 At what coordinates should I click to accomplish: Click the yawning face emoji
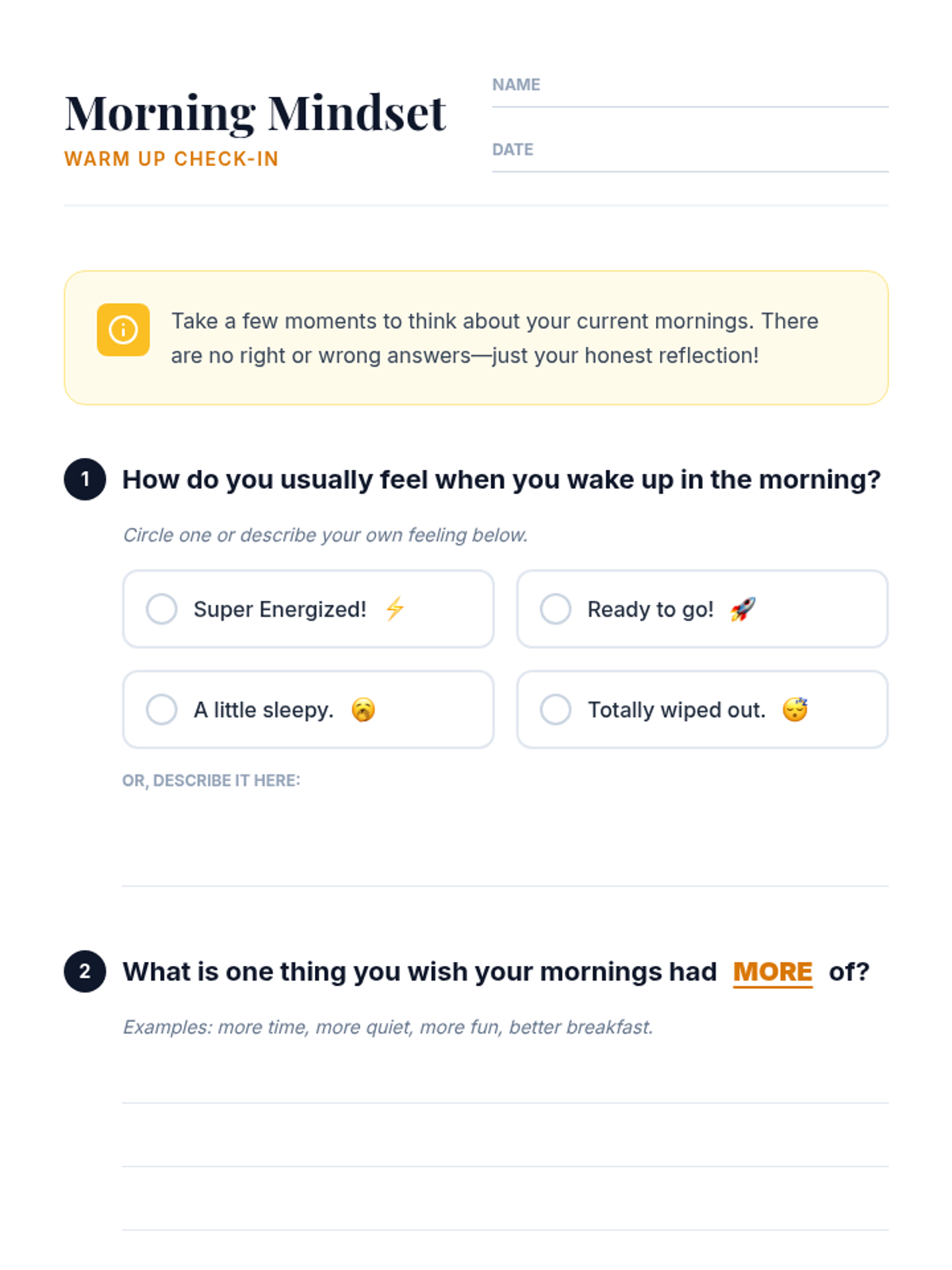(363, 710)
